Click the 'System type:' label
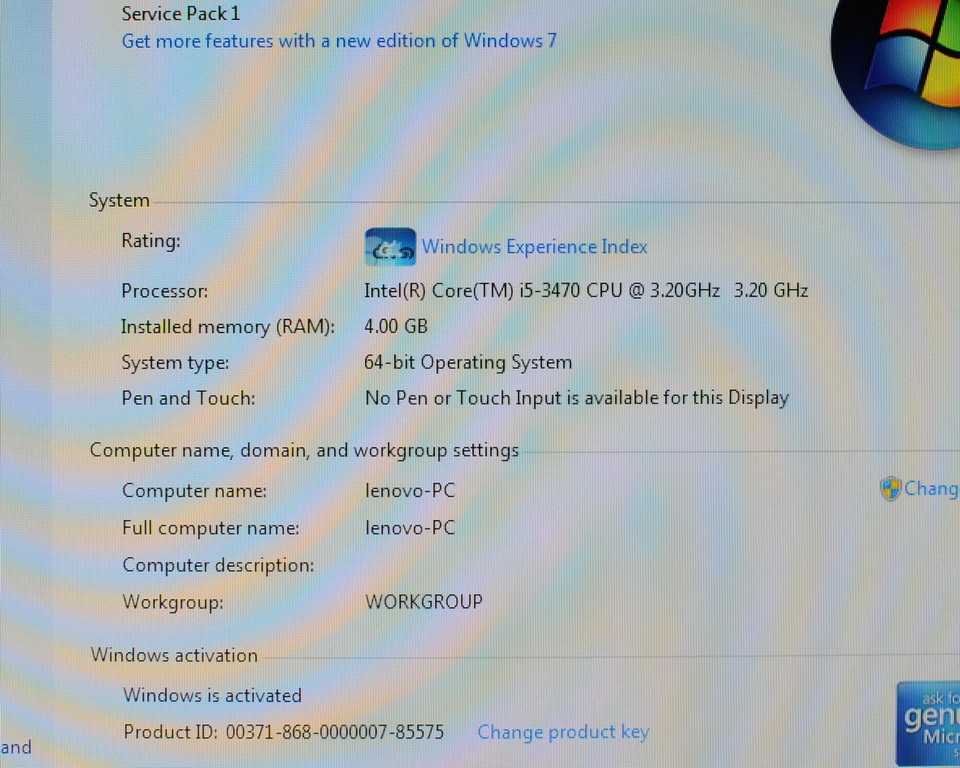This screenshot has width=960, height=768. [175, 363]
